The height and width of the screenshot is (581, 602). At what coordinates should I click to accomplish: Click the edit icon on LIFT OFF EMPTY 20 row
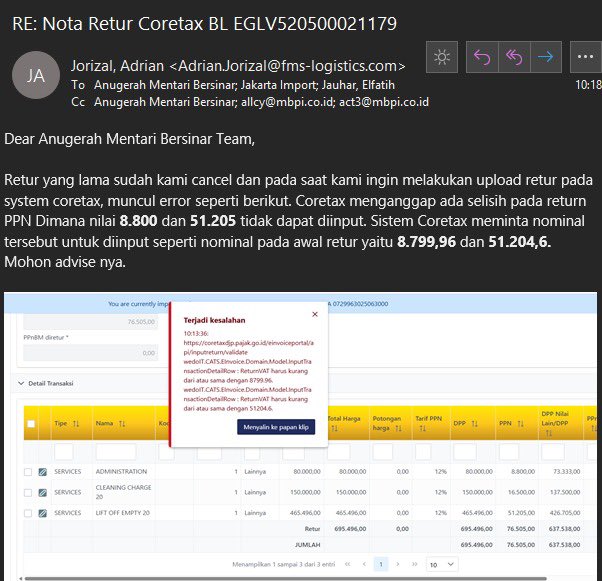[43, 513]
